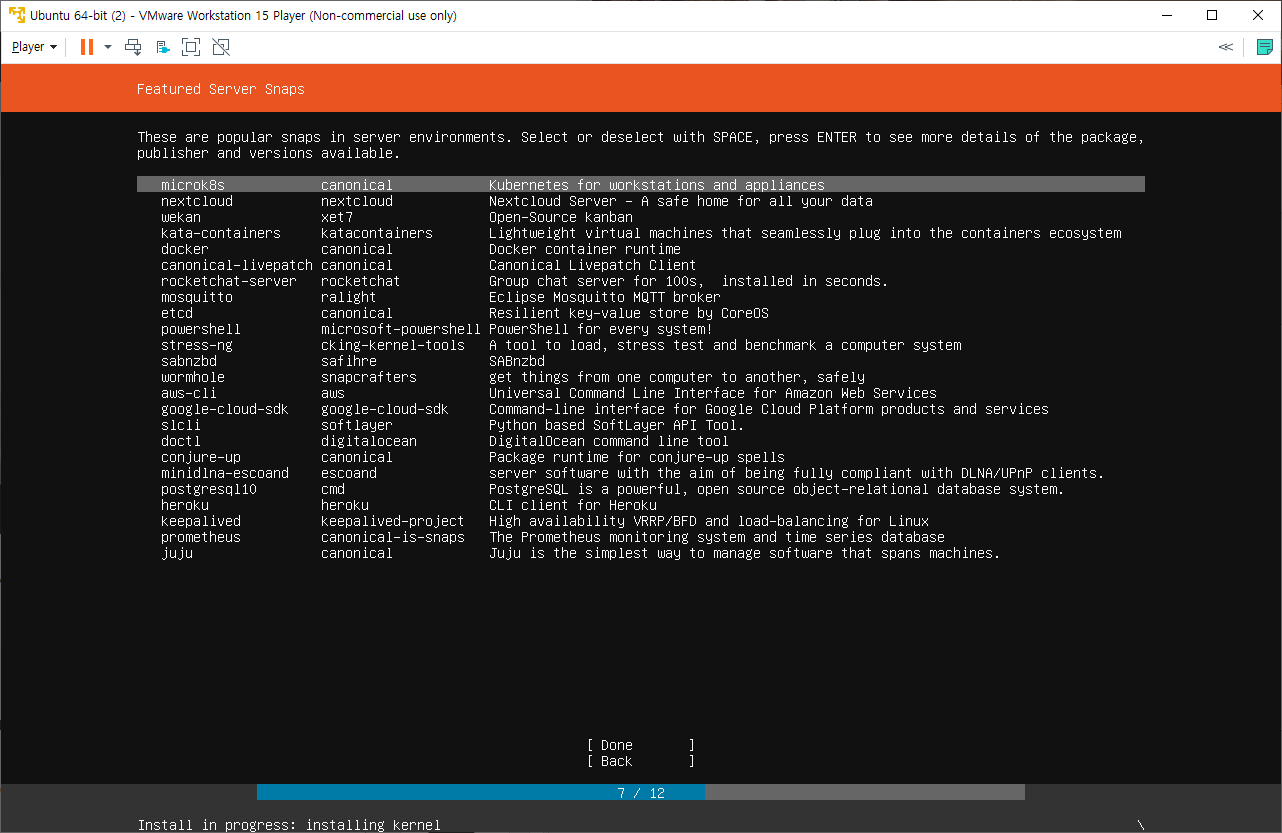Viewport: 1282px width, 833px height.
Task: Open the Player menu
Action: point(34,47)
